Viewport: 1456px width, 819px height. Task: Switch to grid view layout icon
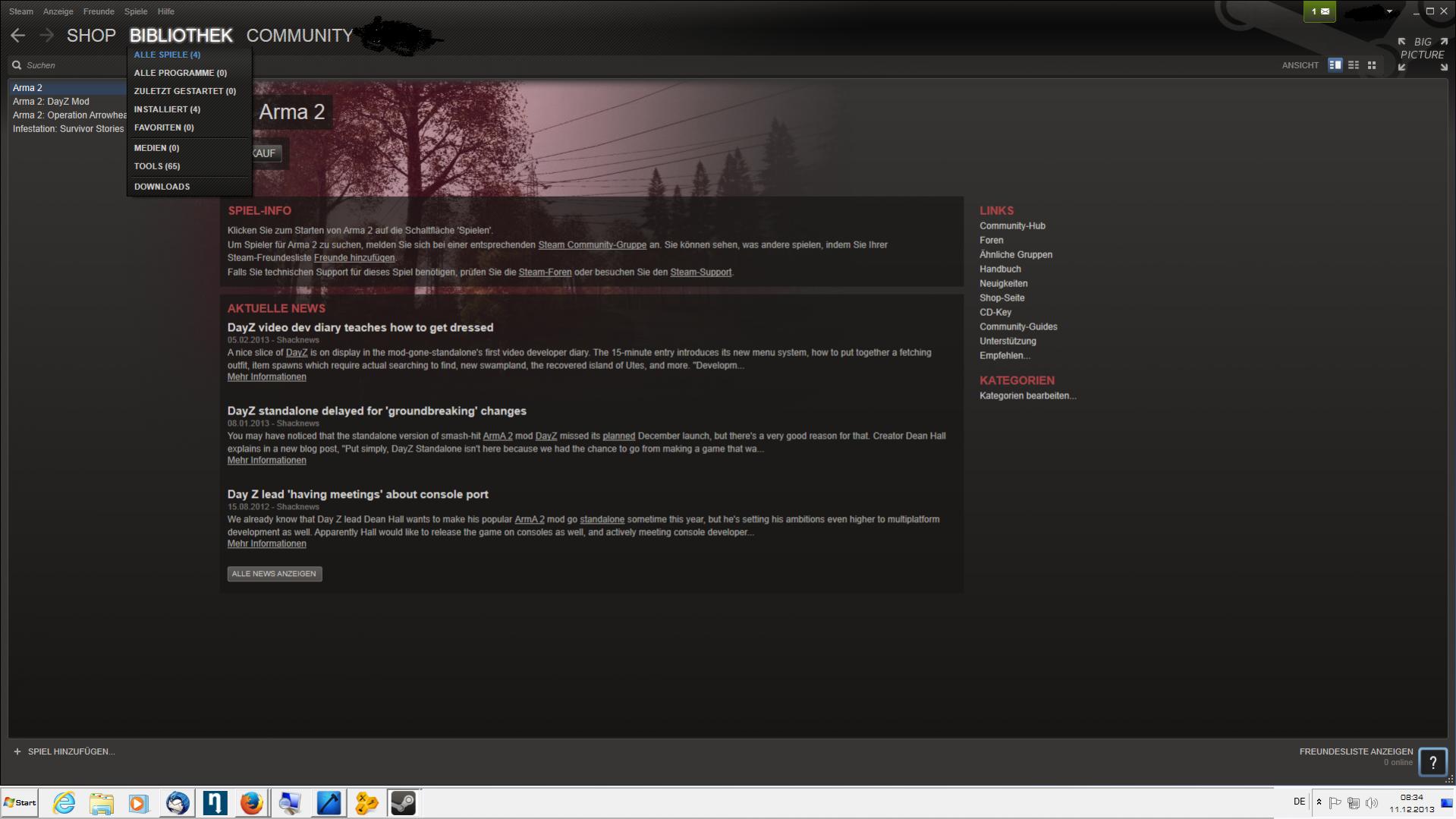[x=1372, y=65]
